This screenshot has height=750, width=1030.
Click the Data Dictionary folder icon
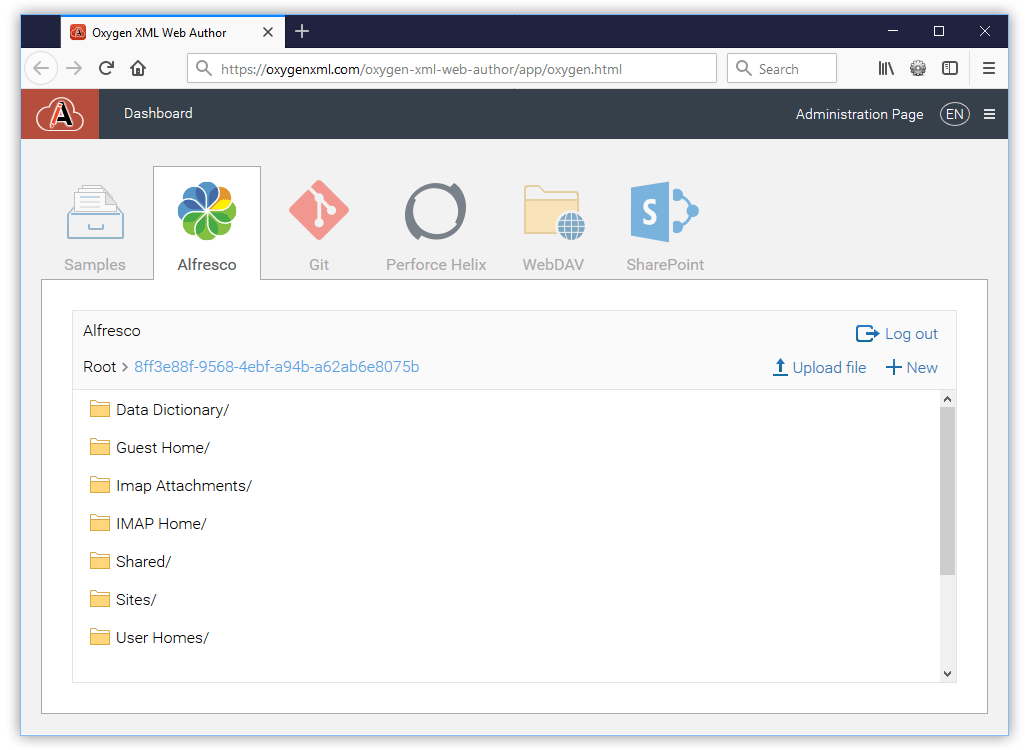(x=100, y=409)
